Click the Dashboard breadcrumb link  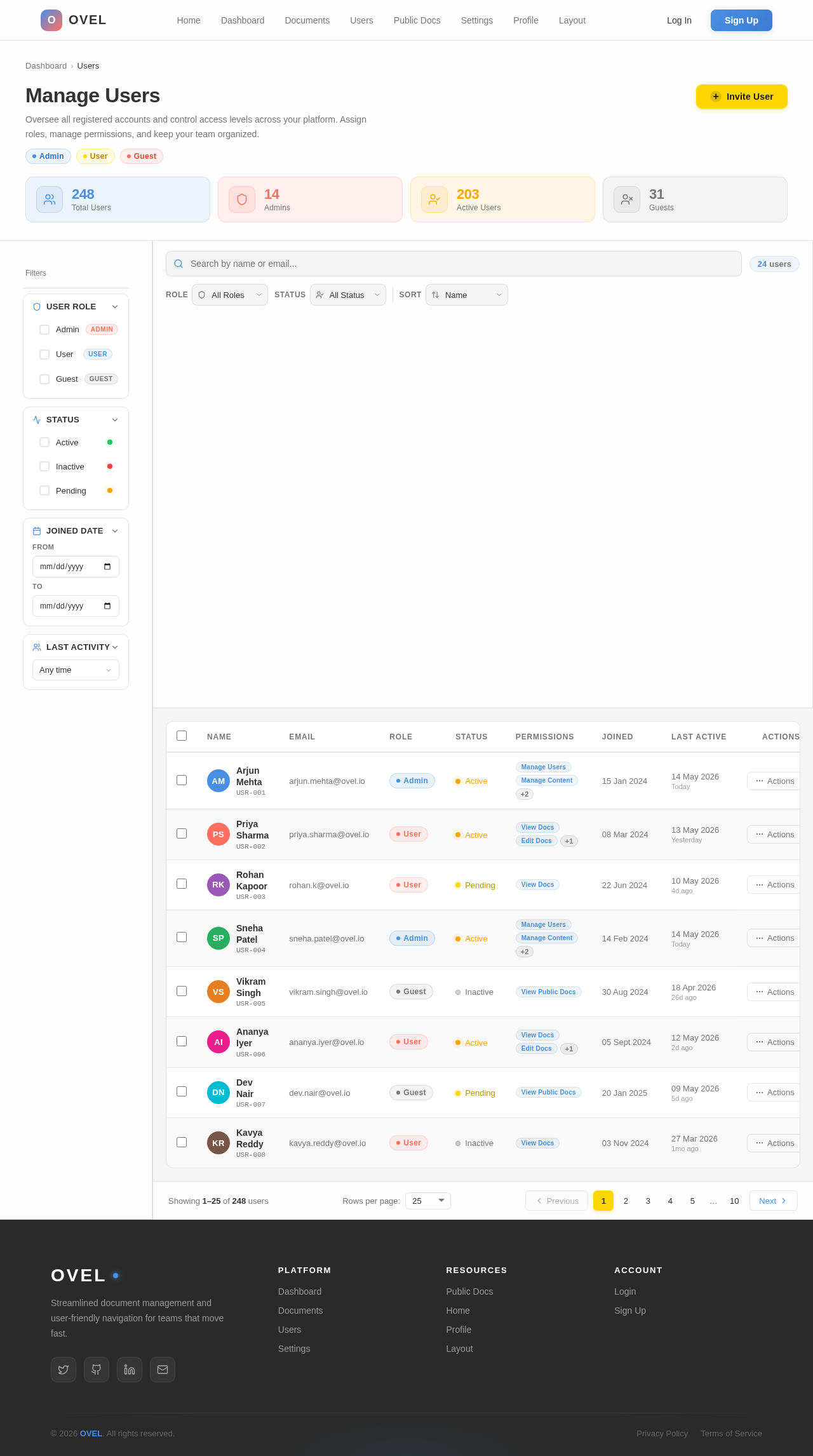(x=46, y=66)
